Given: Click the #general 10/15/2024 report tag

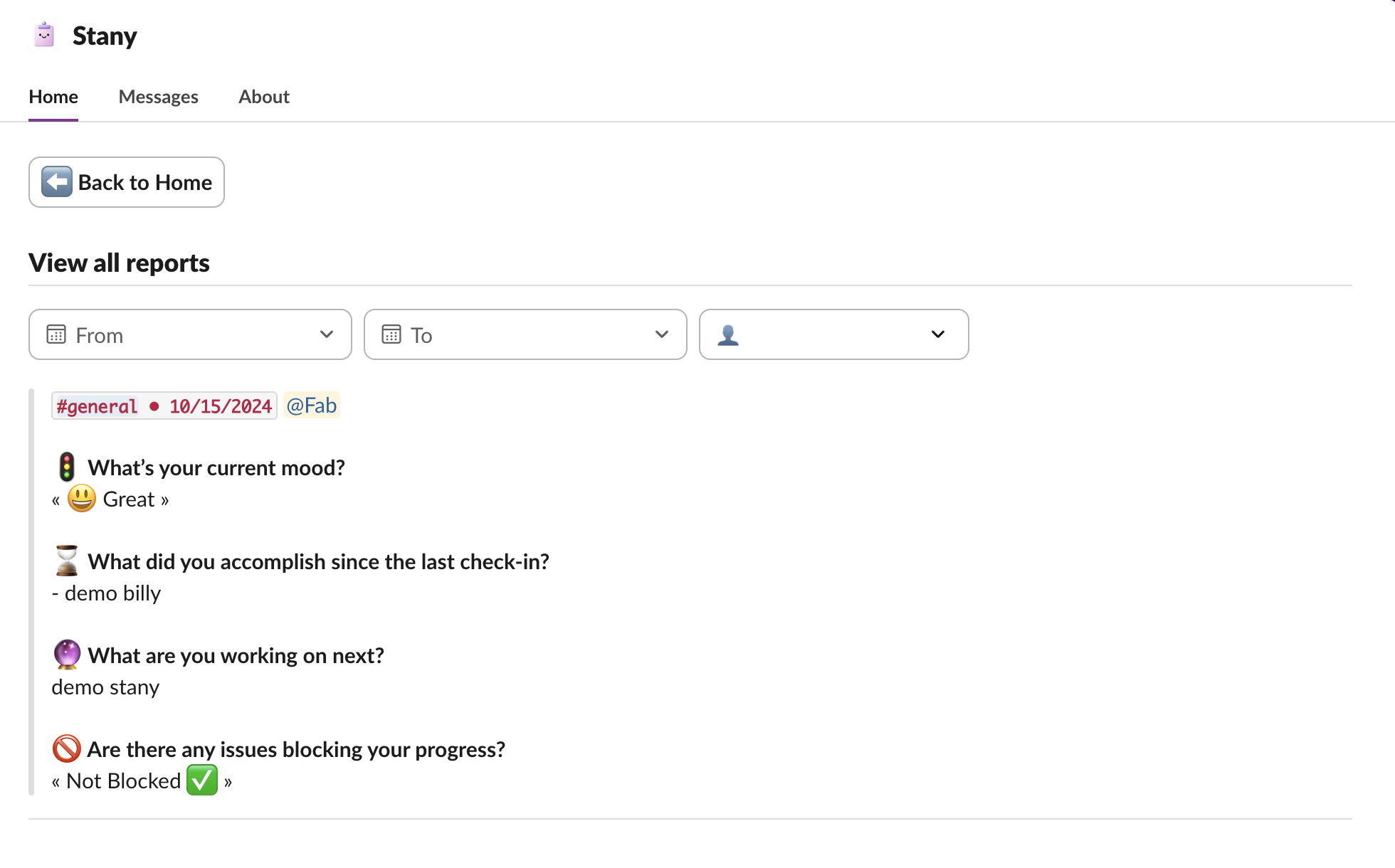Looking at the screenshot, I should tap(164, 406).
